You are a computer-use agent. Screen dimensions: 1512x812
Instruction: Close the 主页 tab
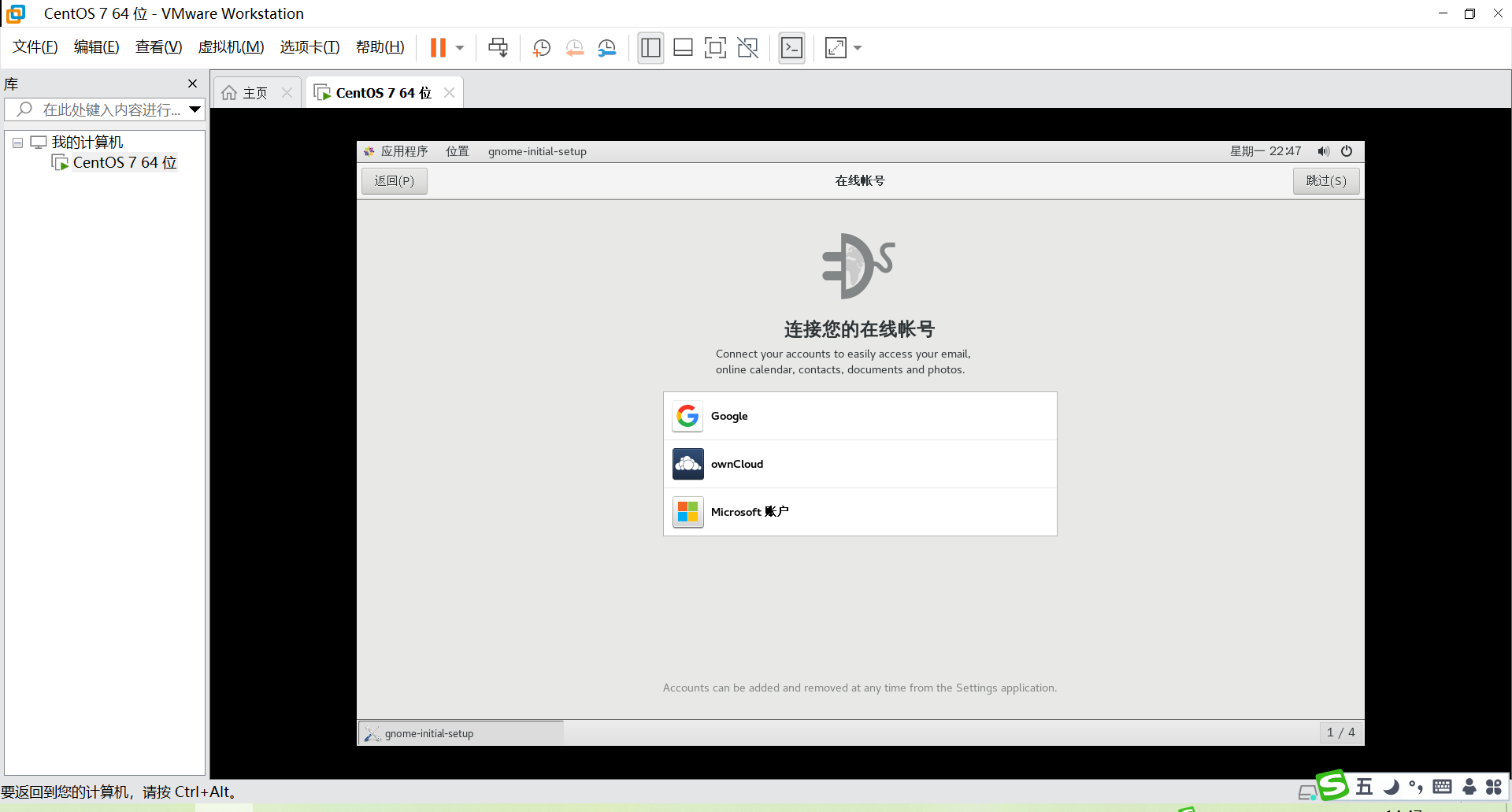287,93
